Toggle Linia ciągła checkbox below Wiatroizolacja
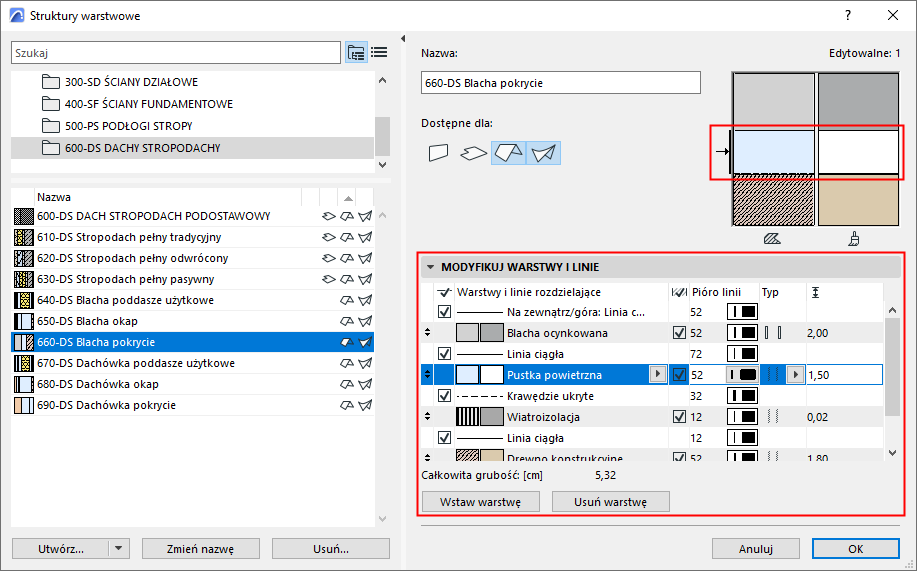The width and height of the screenshot is (917, 571). (x=444, y=438)
